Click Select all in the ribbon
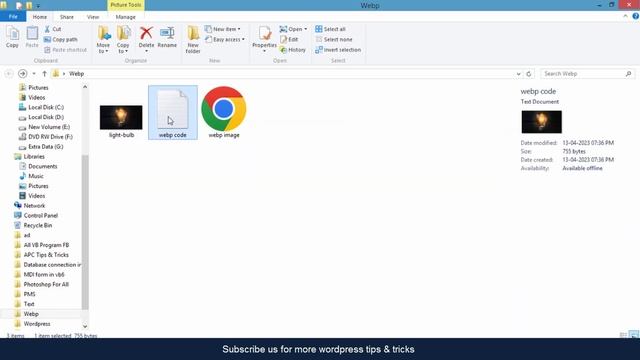Viewport: 640px width, 360px height. 331,29
